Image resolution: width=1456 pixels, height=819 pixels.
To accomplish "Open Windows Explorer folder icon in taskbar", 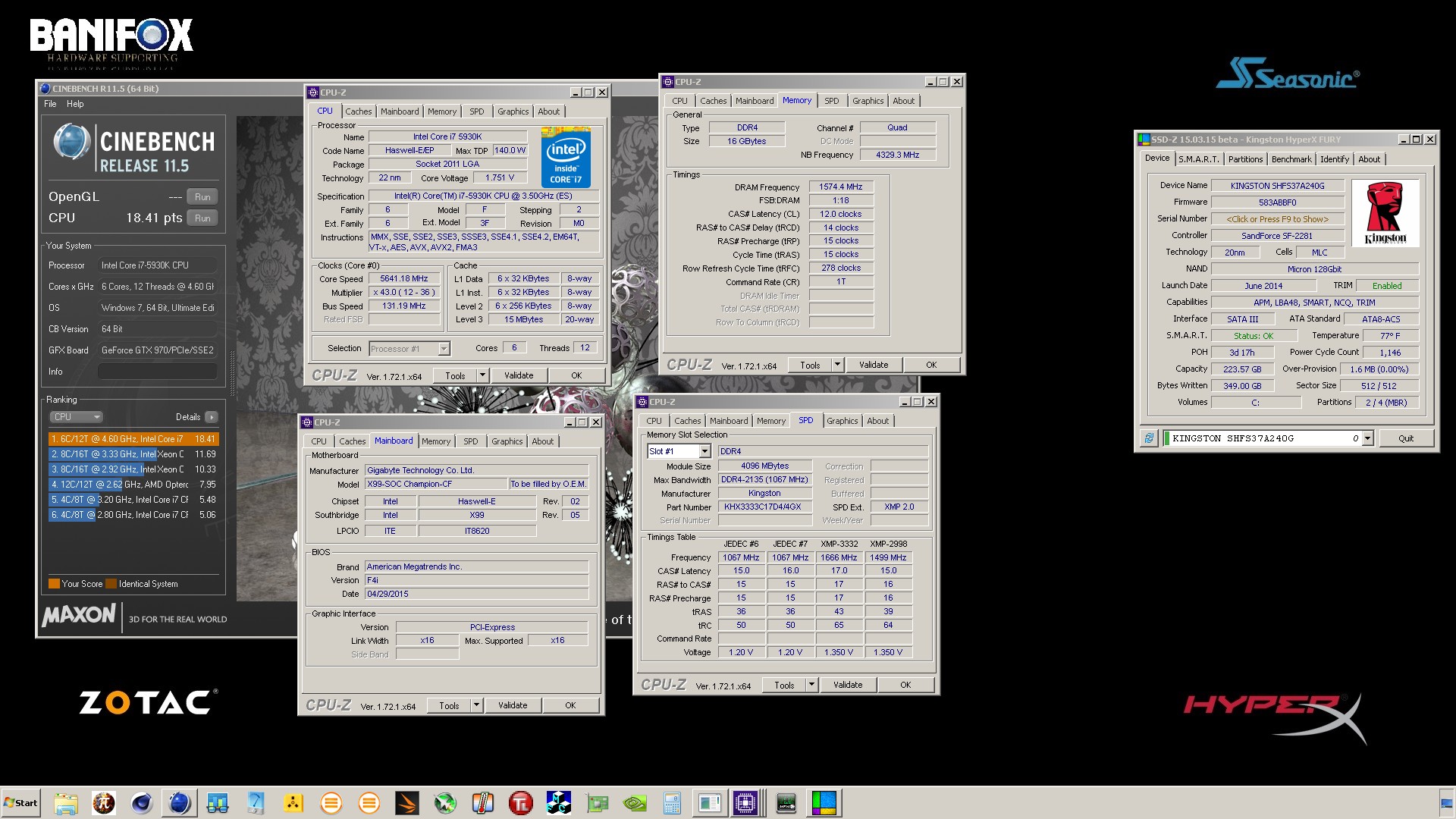I will [66, 803].
